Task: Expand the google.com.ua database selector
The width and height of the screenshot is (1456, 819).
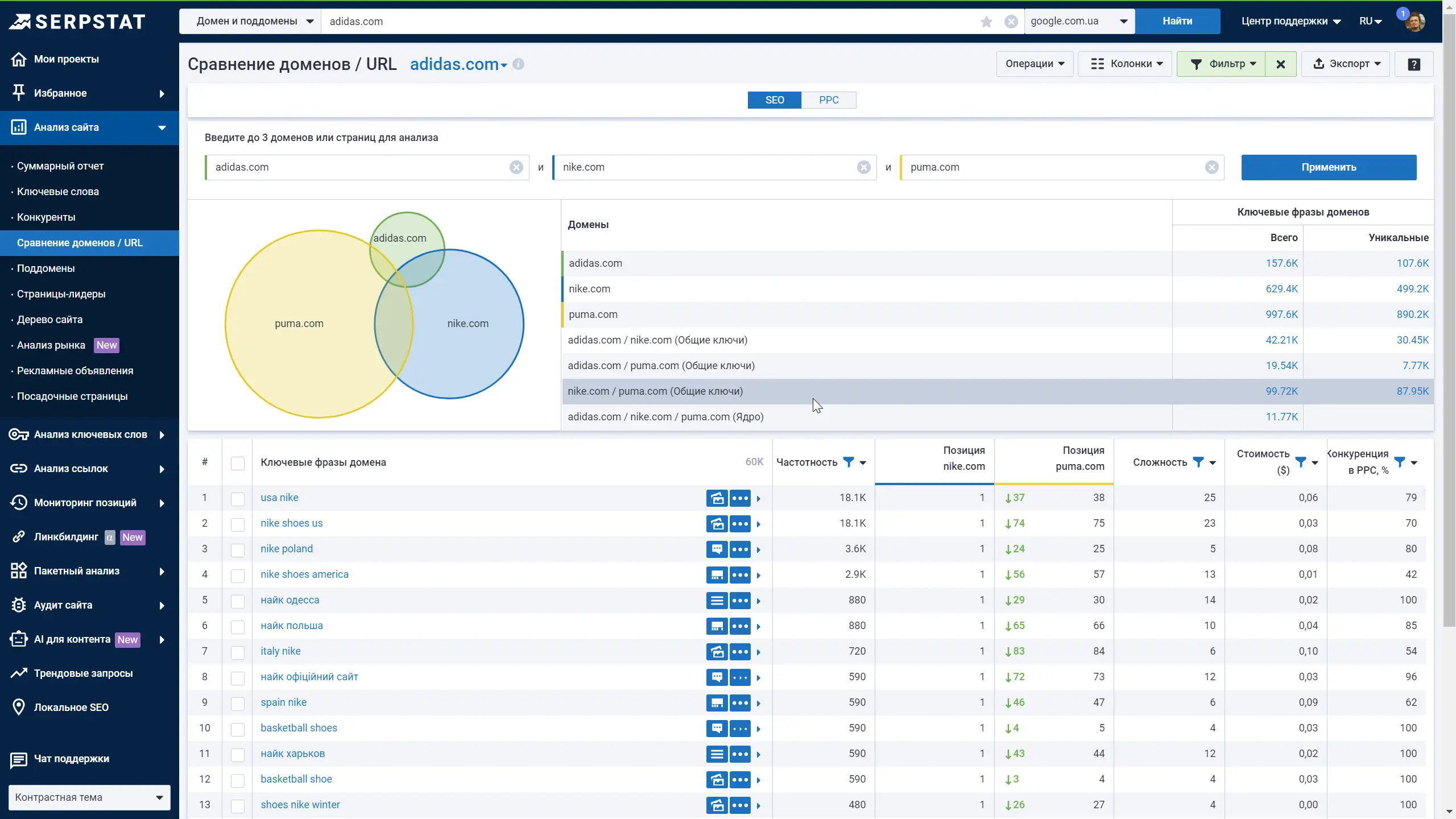Action: 1079,22
